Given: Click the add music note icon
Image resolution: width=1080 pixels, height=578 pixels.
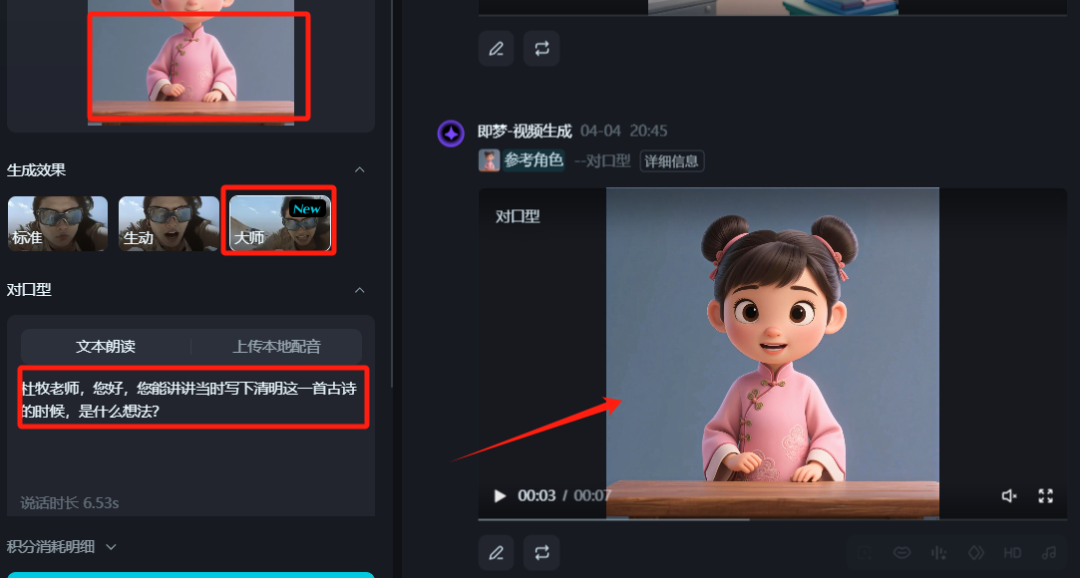Looking at the screenshot, I should [1048, 552].
